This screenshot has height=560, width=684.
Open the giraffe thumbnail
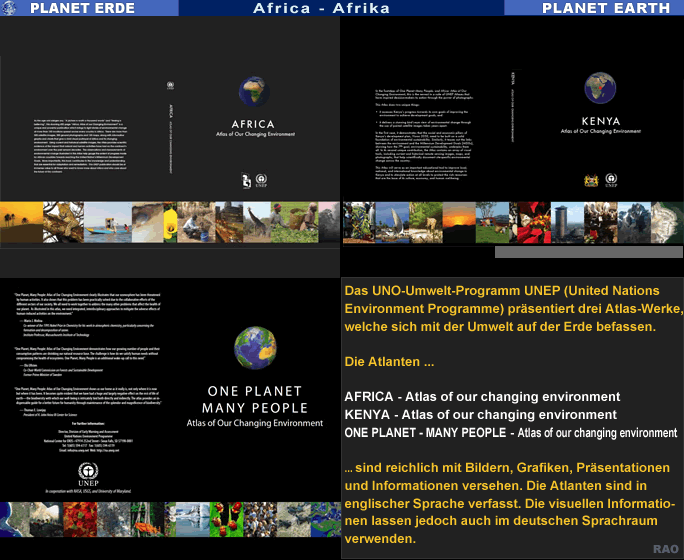pyautogui.click(x=256, y=222)
